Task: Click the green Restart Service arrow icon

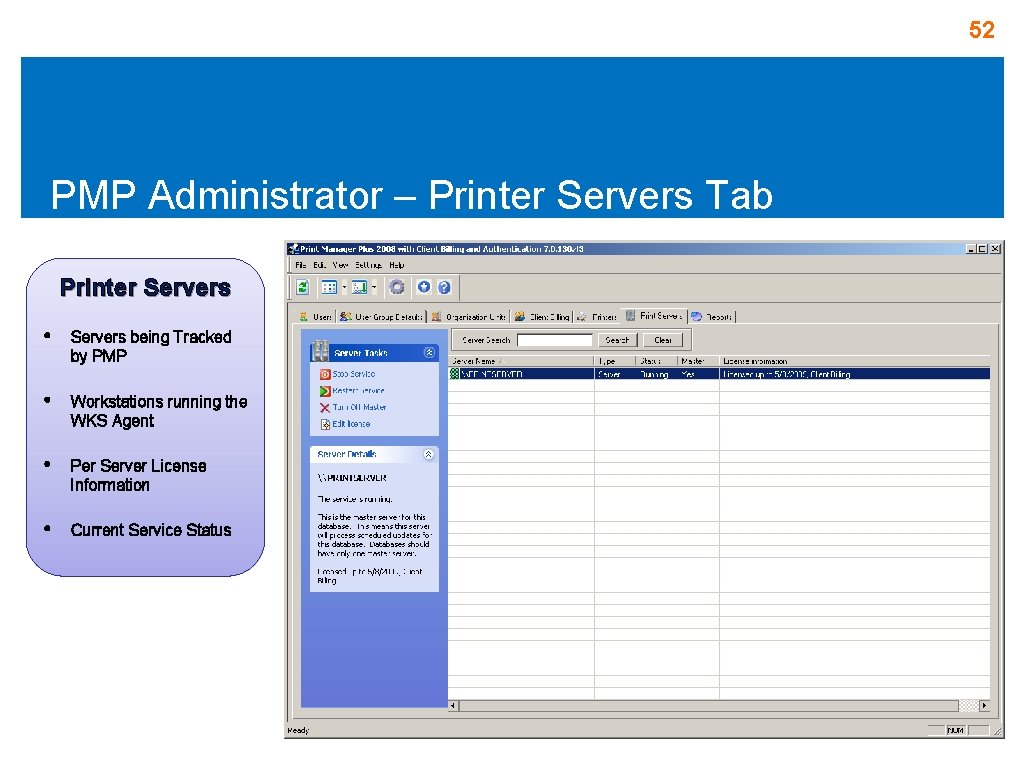Action: (x=325, y=391)
